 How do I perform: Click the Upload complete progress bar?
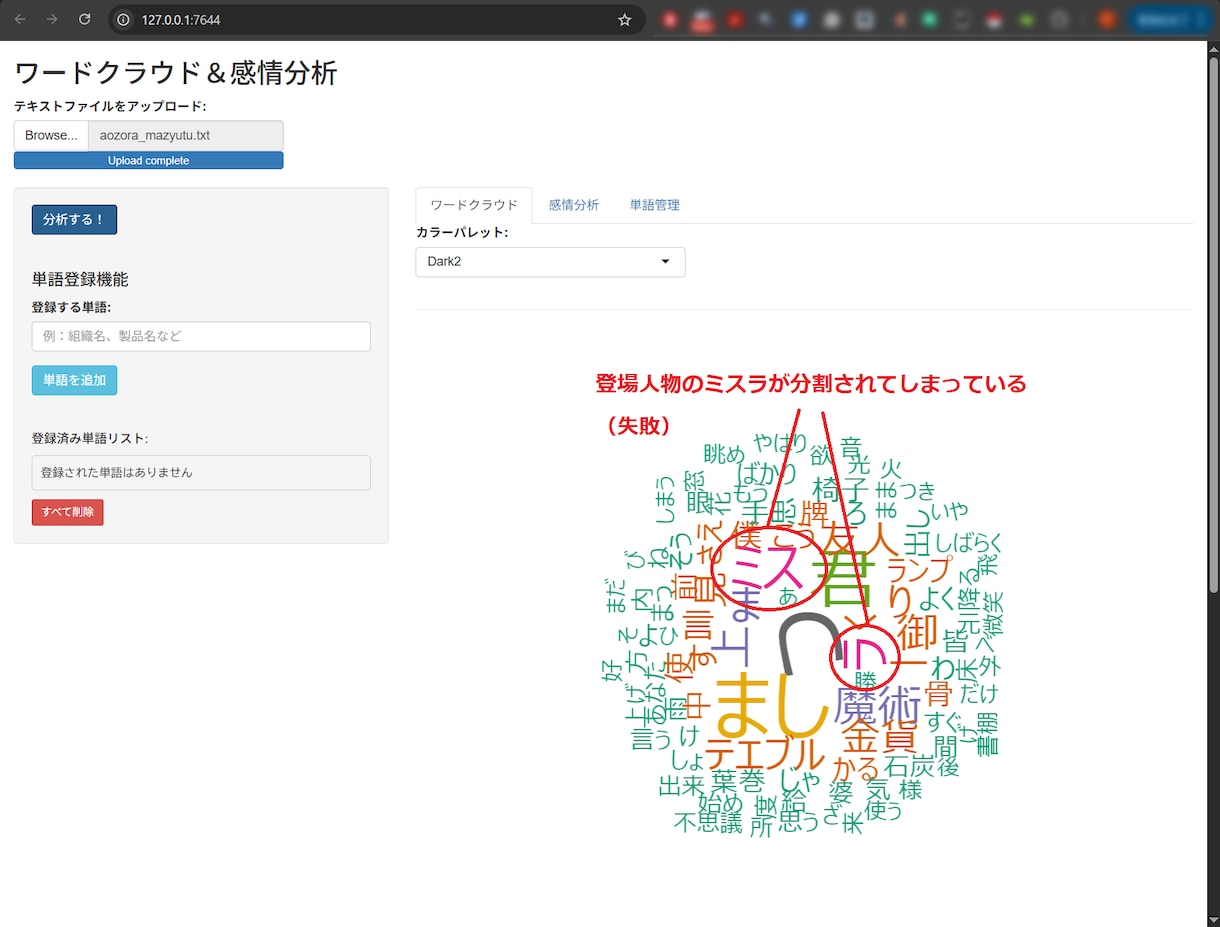[149, 160]
